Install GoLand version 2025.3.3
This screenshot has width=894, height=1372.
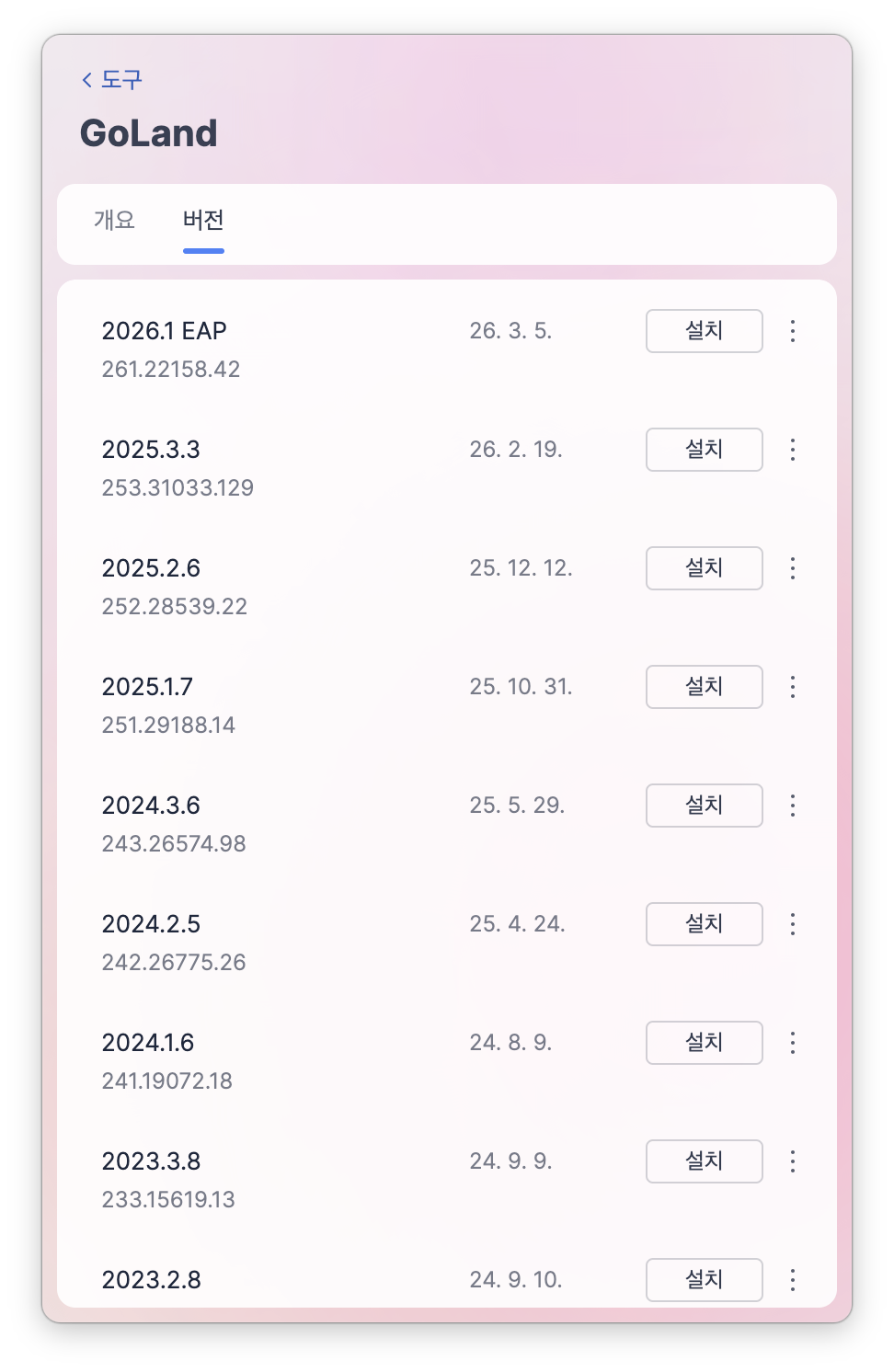pyautogui.click(x=705, y=450)
